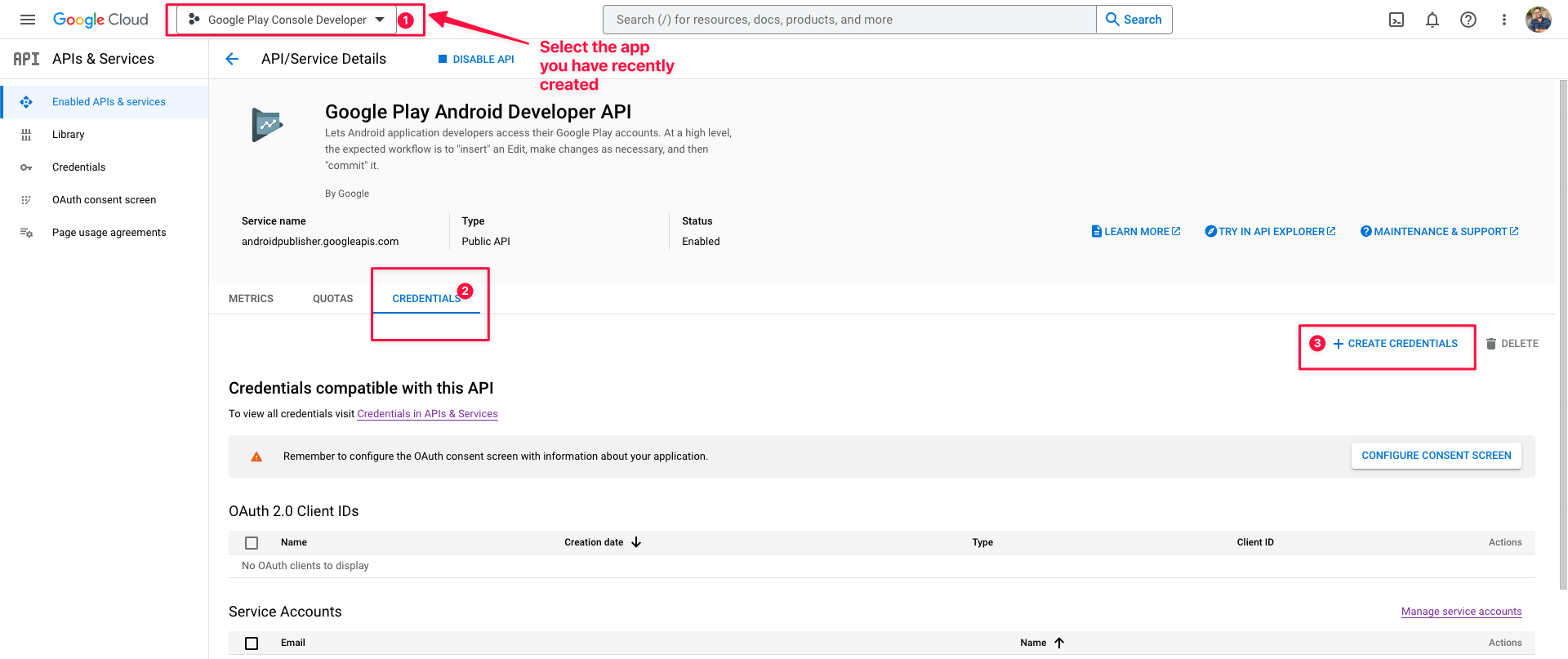Click androidpublisher.googleapis.com service name text

click(320, 242)
